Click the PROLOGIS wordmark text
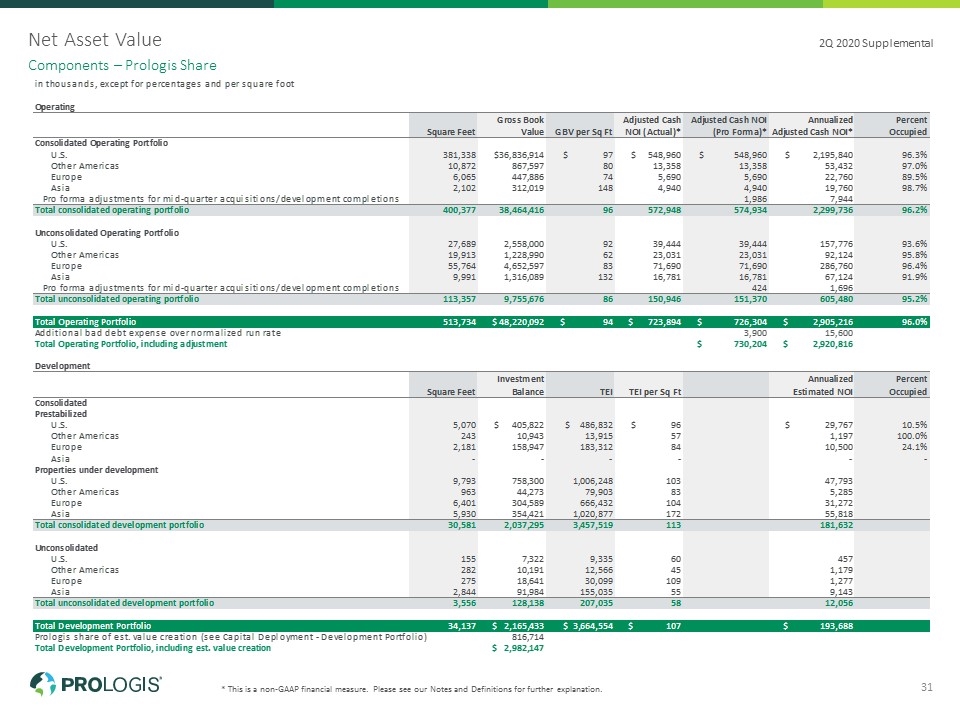Viewport: 960px width, 720px height. tap(111, 684)
